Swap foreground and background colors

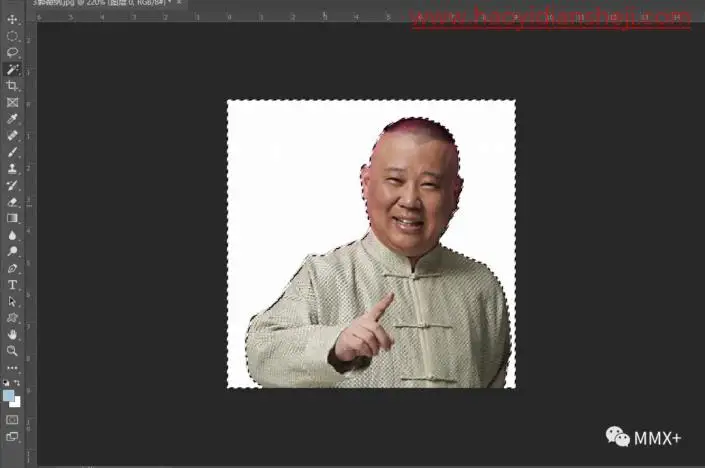click(x=17, y=383)
